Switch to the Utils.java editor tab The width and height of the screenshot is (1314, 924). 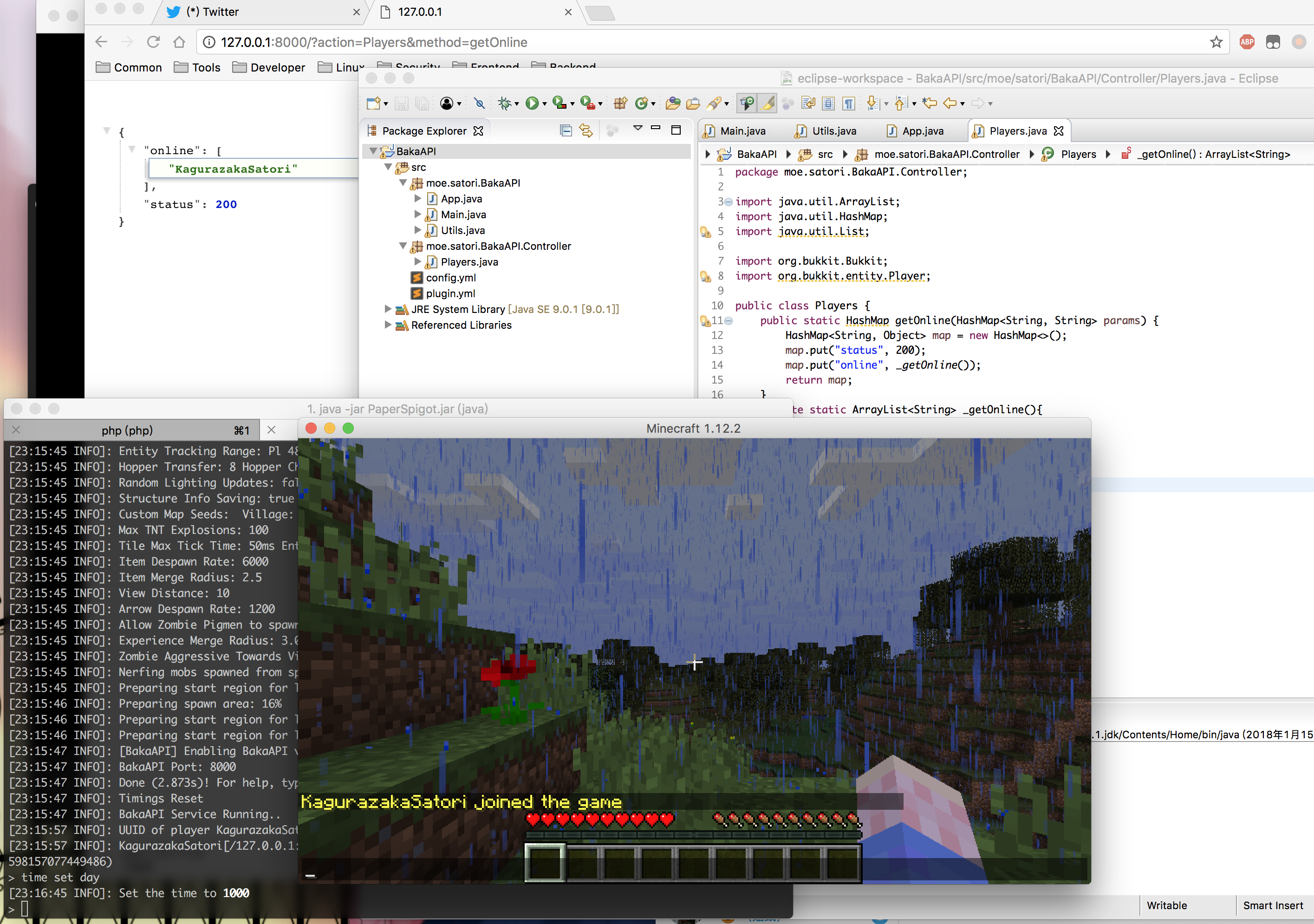tap(833, 131)
